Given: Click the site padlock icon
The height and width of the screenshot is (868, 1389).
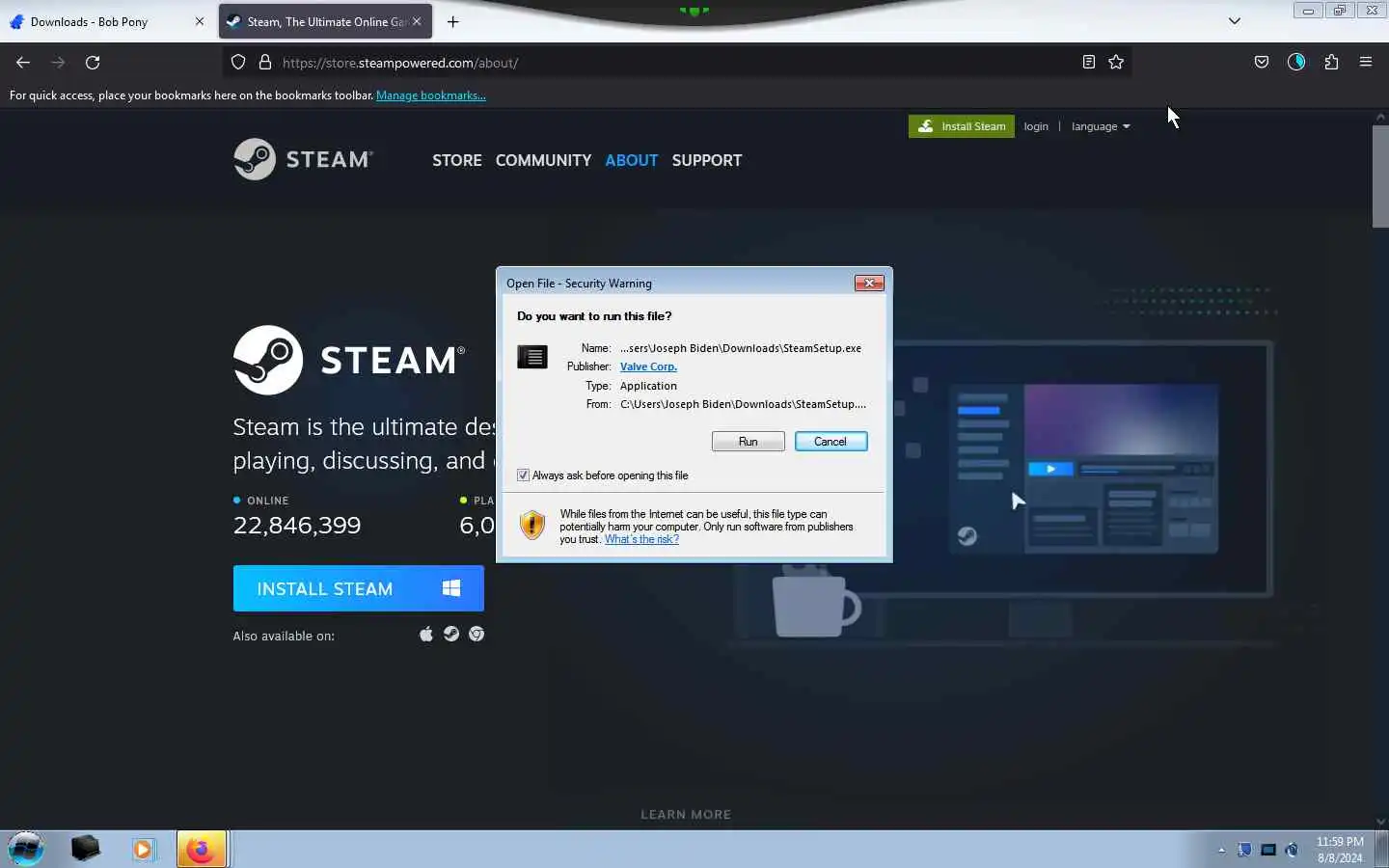Looking at the screenshot, I should click(265, 63).
